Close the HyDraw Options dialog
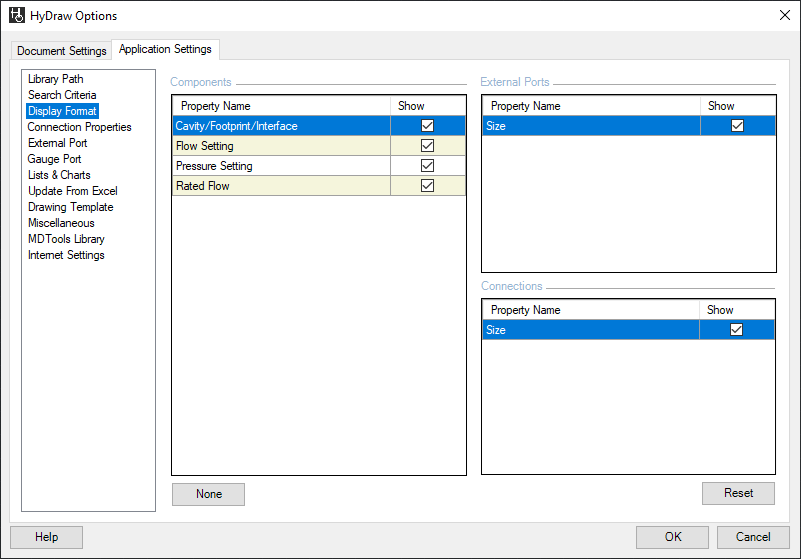Screen dimensions: 801x559 pyautogui.click(x=783, y=15)
